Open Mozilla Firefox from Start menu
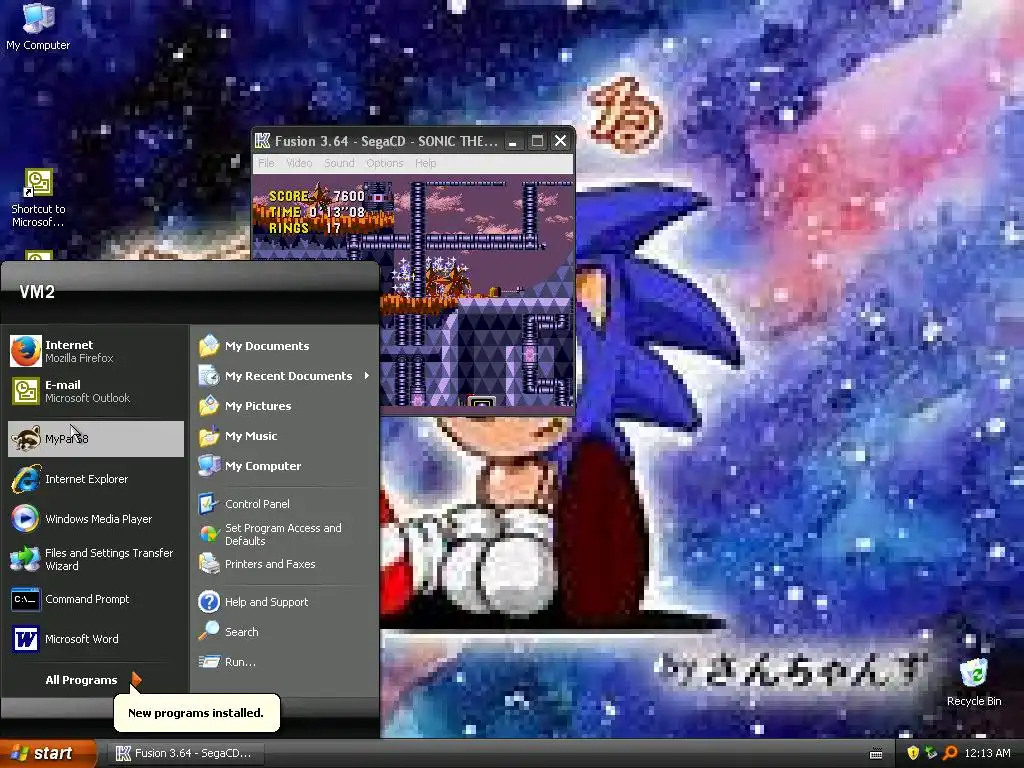Viewport: 1024px width, 768px height. click(95, 351)
